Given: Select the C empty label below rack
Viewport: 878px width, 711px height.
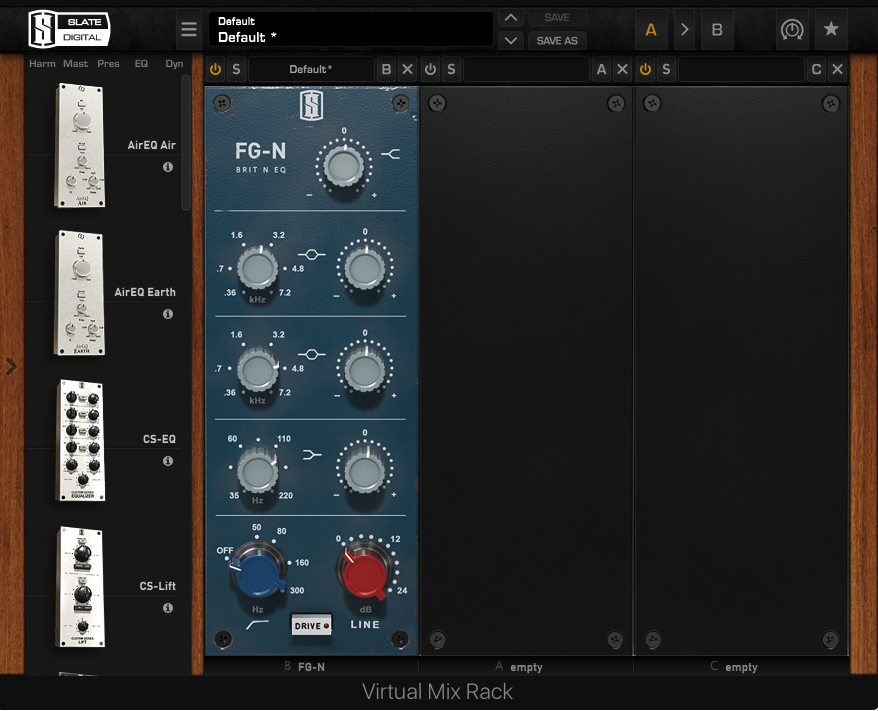Looking at the screenshot, I should click(734, 667).
